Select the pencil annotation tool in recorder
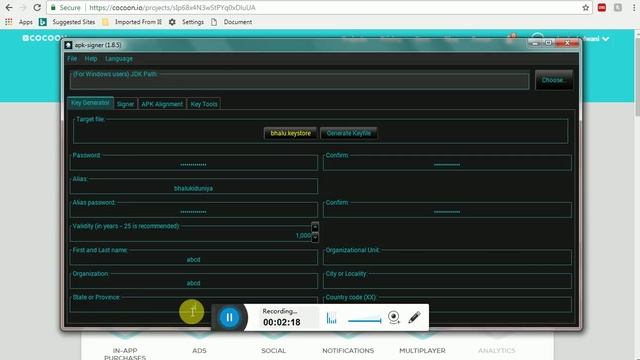Image resolution: width=640 pixels, height=360 pixels. (414, 317)
